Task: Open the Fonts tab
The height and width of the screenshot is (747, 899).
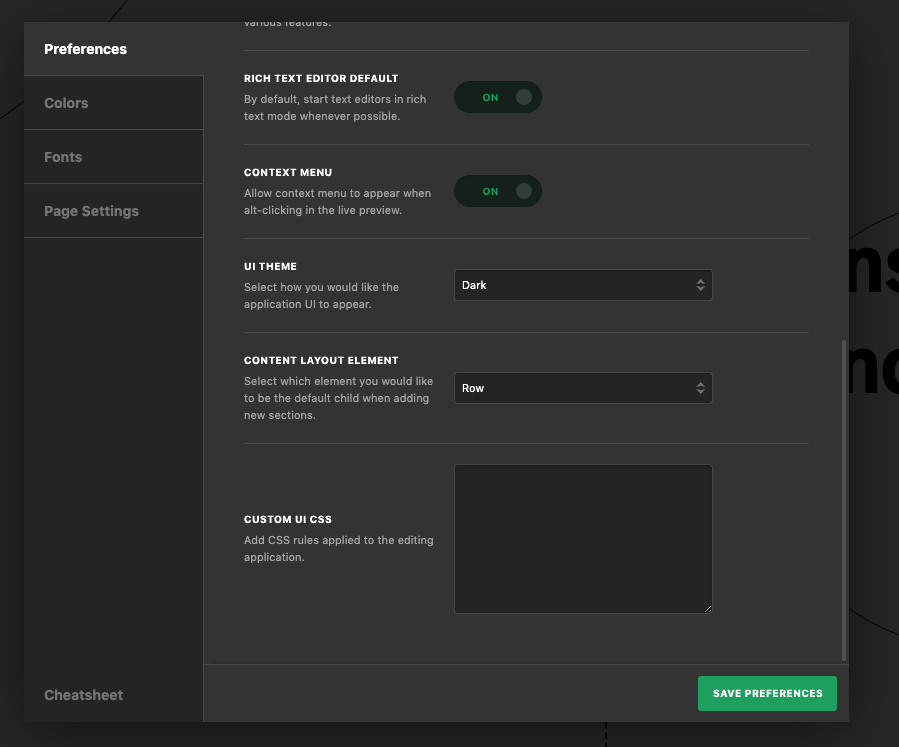Action: point(63,157)
